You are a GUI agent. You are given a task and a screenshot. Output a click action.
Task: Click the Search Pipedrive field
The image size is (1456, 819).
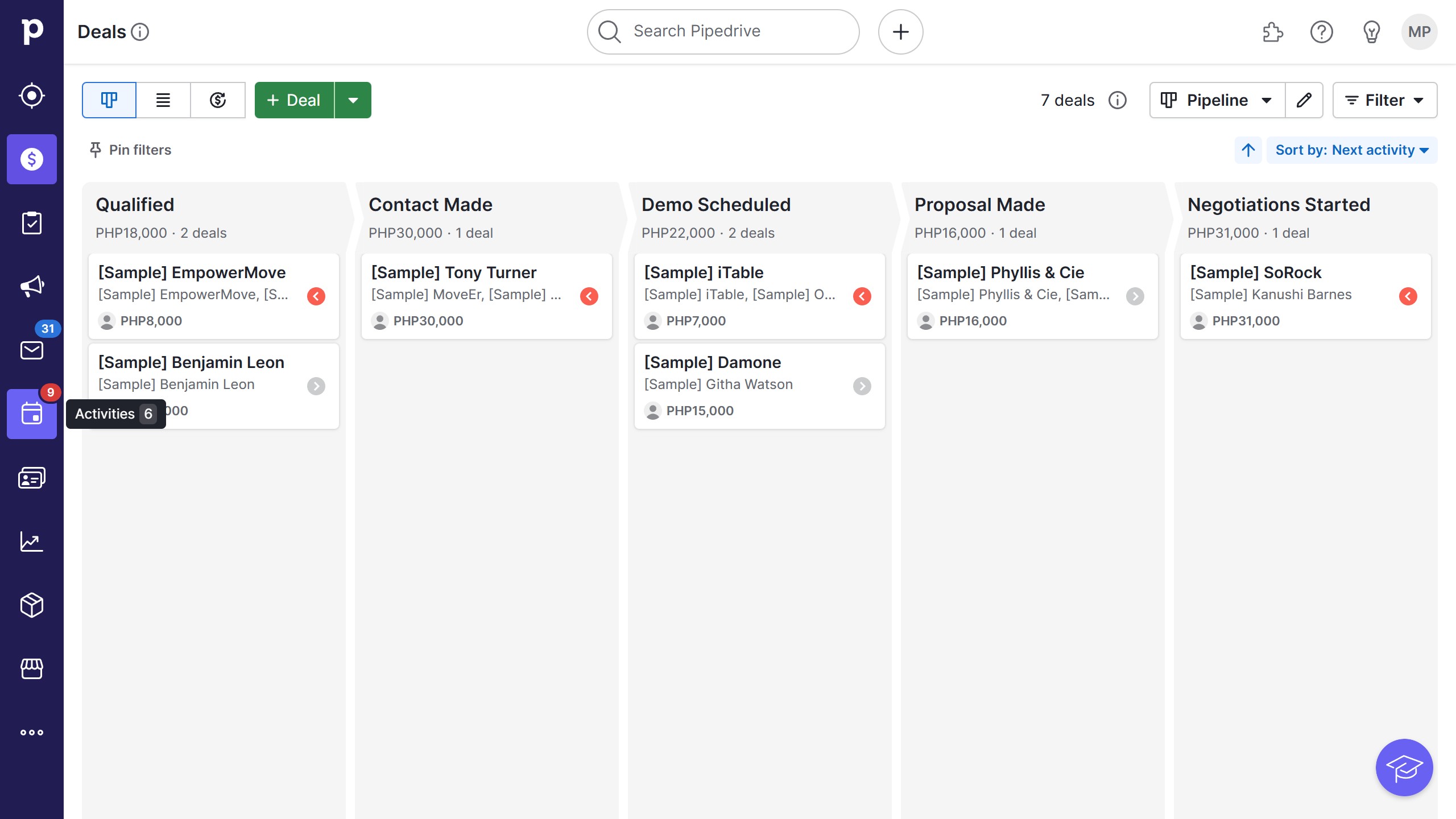722,31
